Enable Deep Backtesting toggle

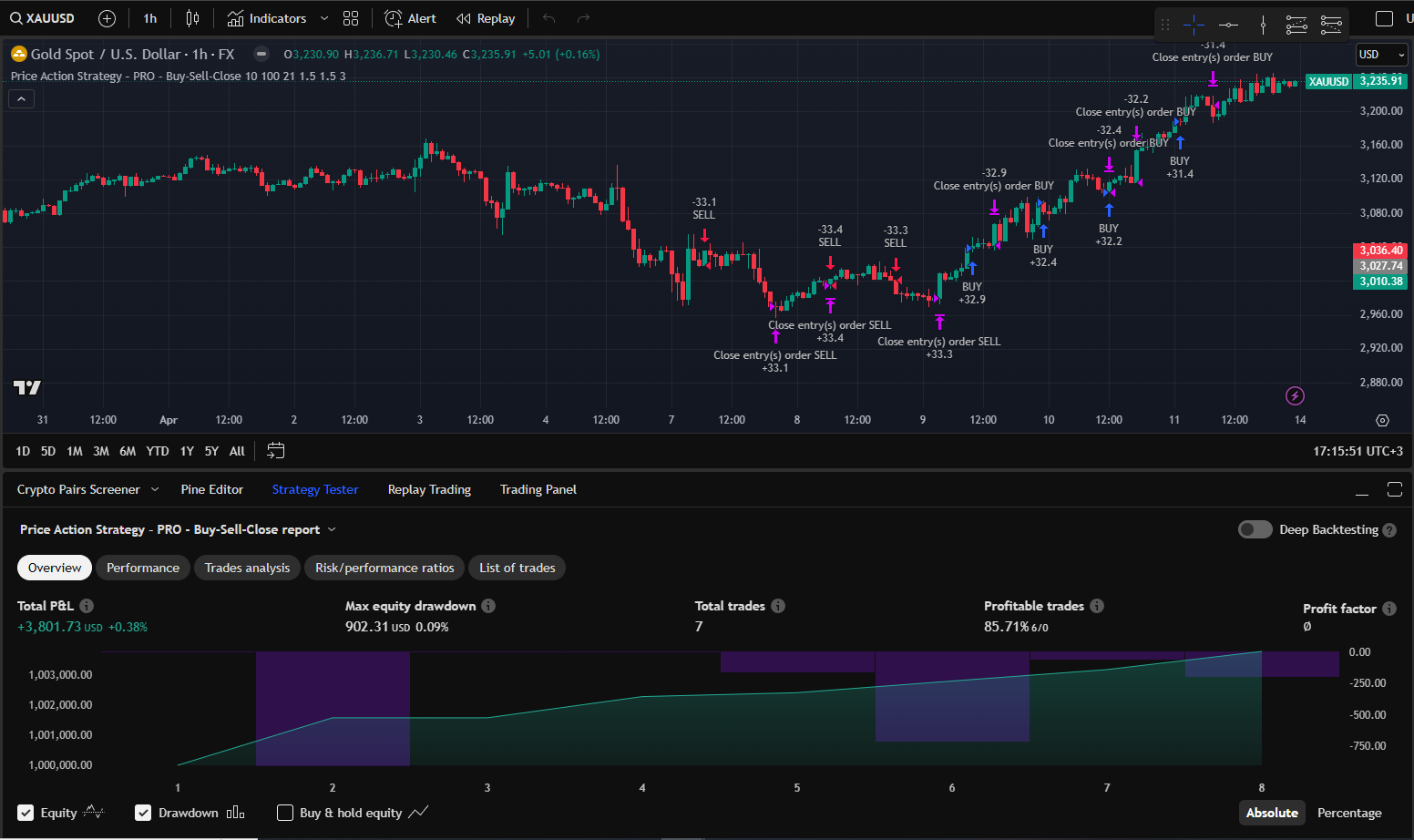click(1255, 529)
